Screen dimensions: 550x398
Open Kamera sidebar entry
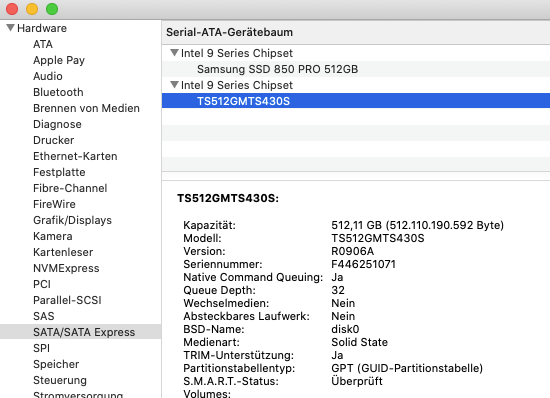53,236
